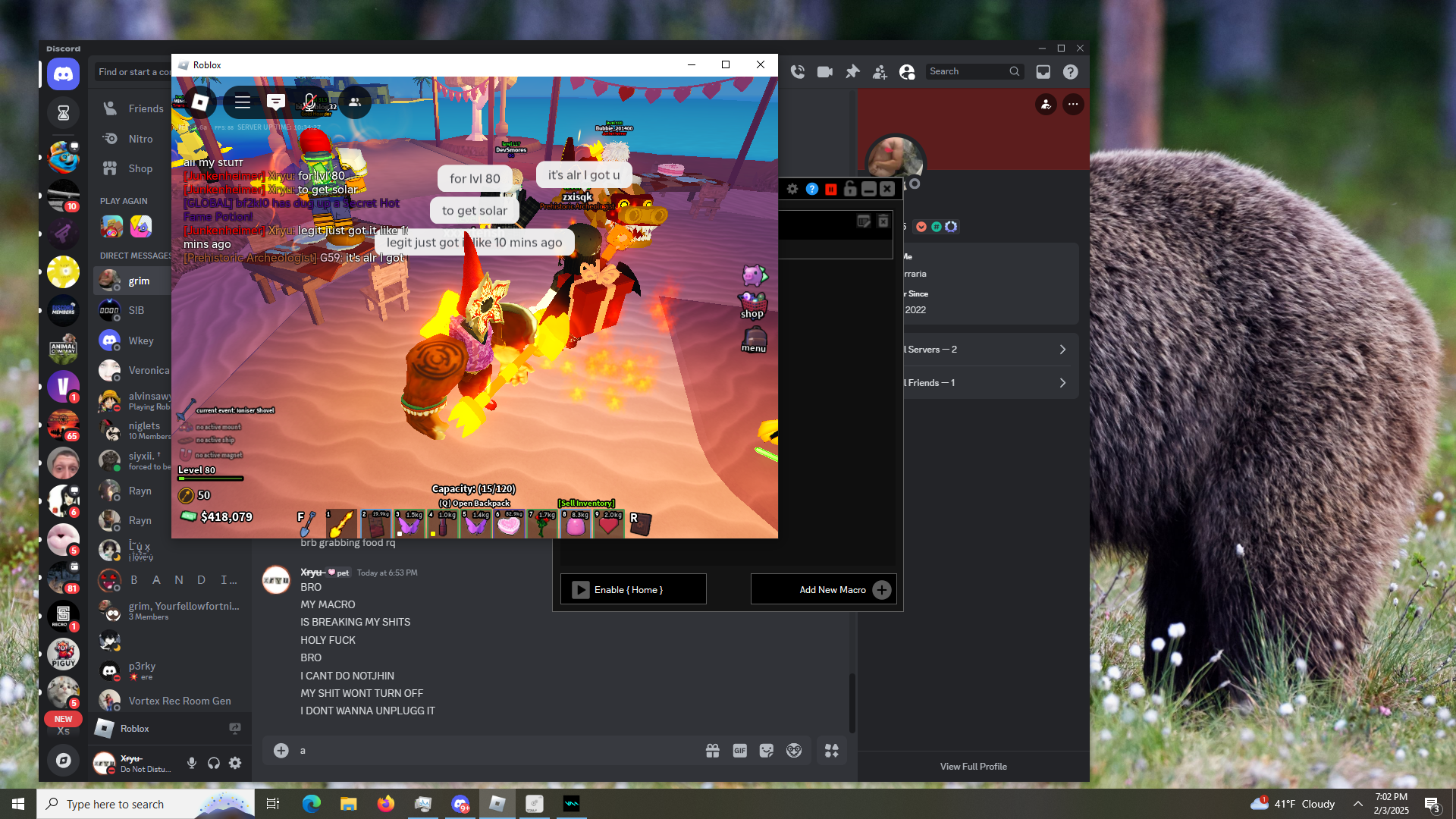
Task: Open the emoji picker
Action: 794,751
